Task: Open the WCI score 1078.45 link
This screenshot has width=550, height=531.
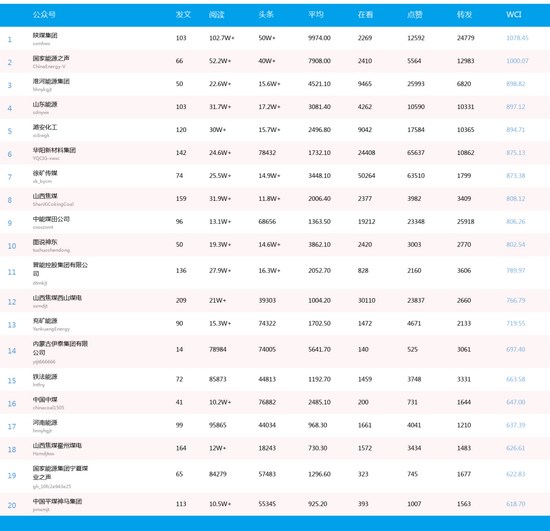Action: point(517,38)
